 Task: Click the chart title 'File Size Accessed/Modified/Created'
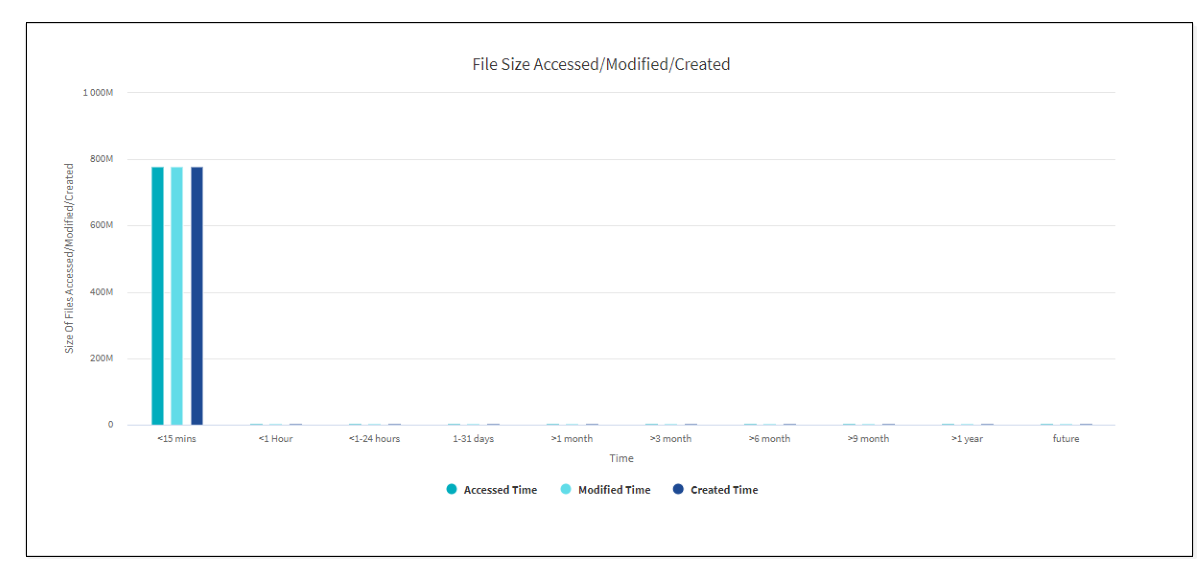coord(601,65)
